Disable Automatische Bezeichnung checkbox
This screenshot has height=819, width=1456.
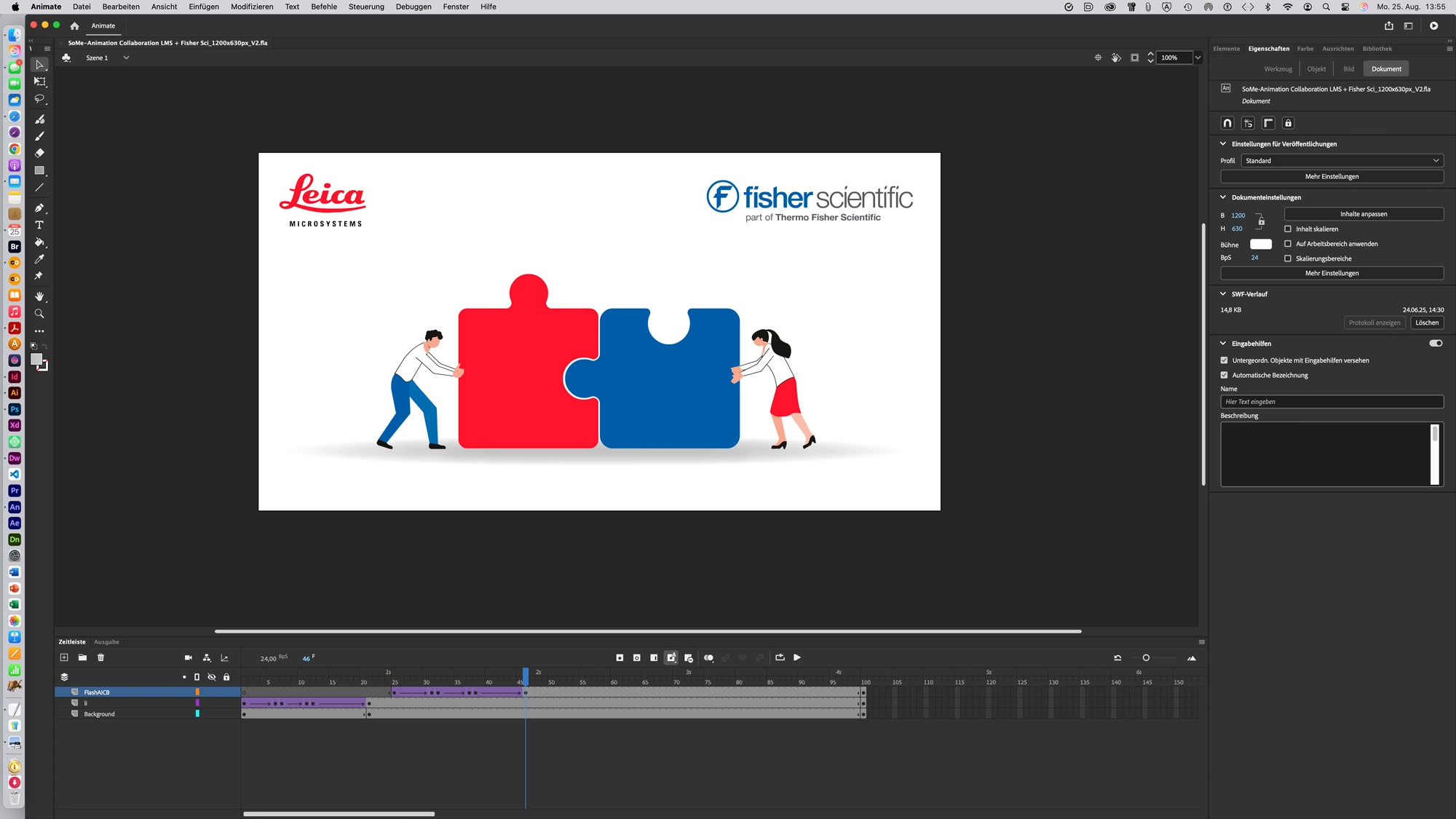[1224, 375]
